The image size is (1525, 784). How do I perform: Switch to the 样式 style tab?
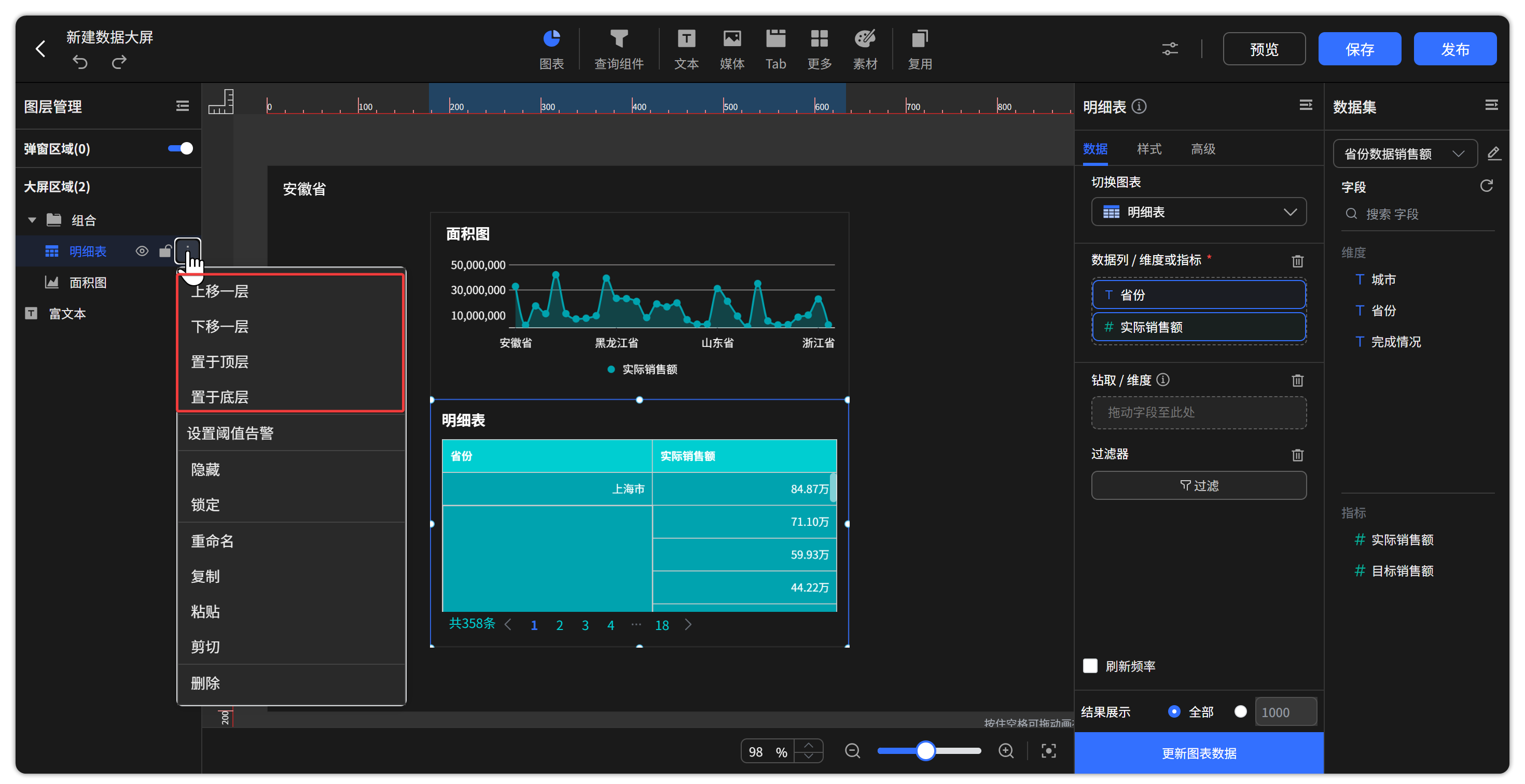click(x=1149, y=148)
